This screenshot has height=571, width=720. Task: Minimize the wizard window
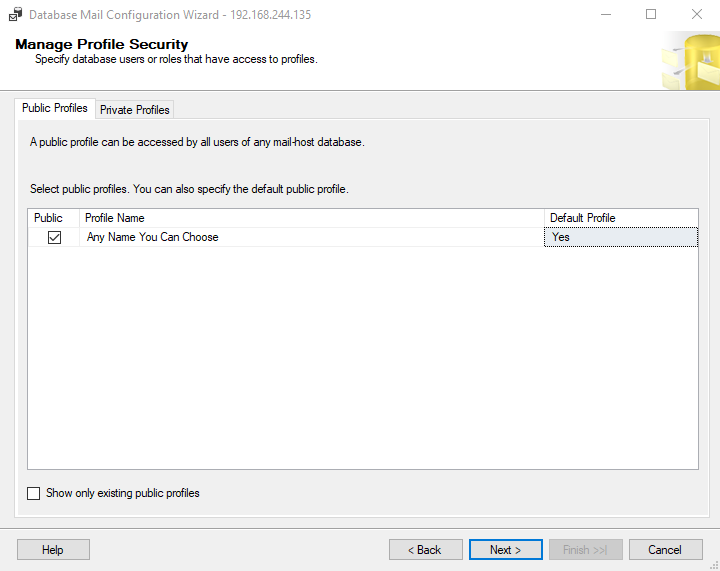coord(606,15)
